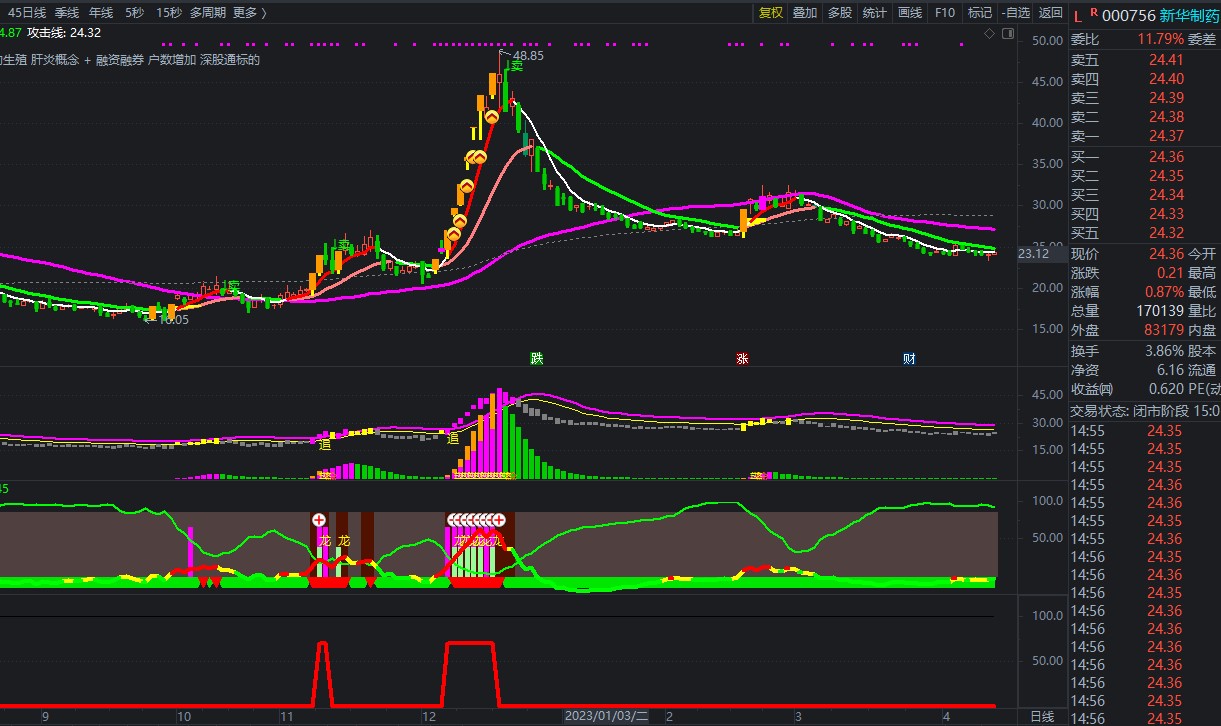Click the 48.85 high price label
Image resolution: width=1221 pixels, height=726 pixels.
tap(529, 56)
